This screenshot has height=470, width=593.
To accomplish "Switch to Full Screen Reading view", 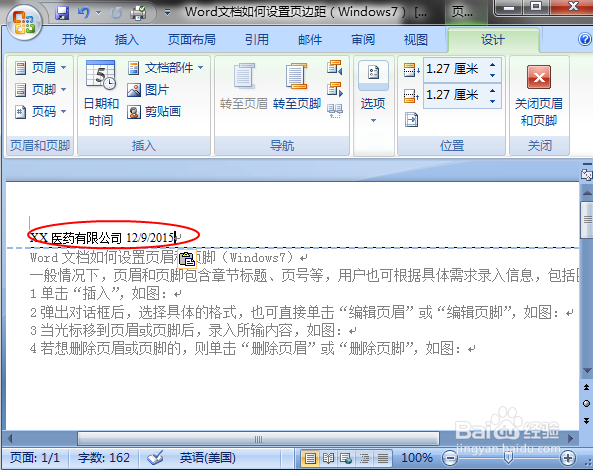I will pos(328,458).
